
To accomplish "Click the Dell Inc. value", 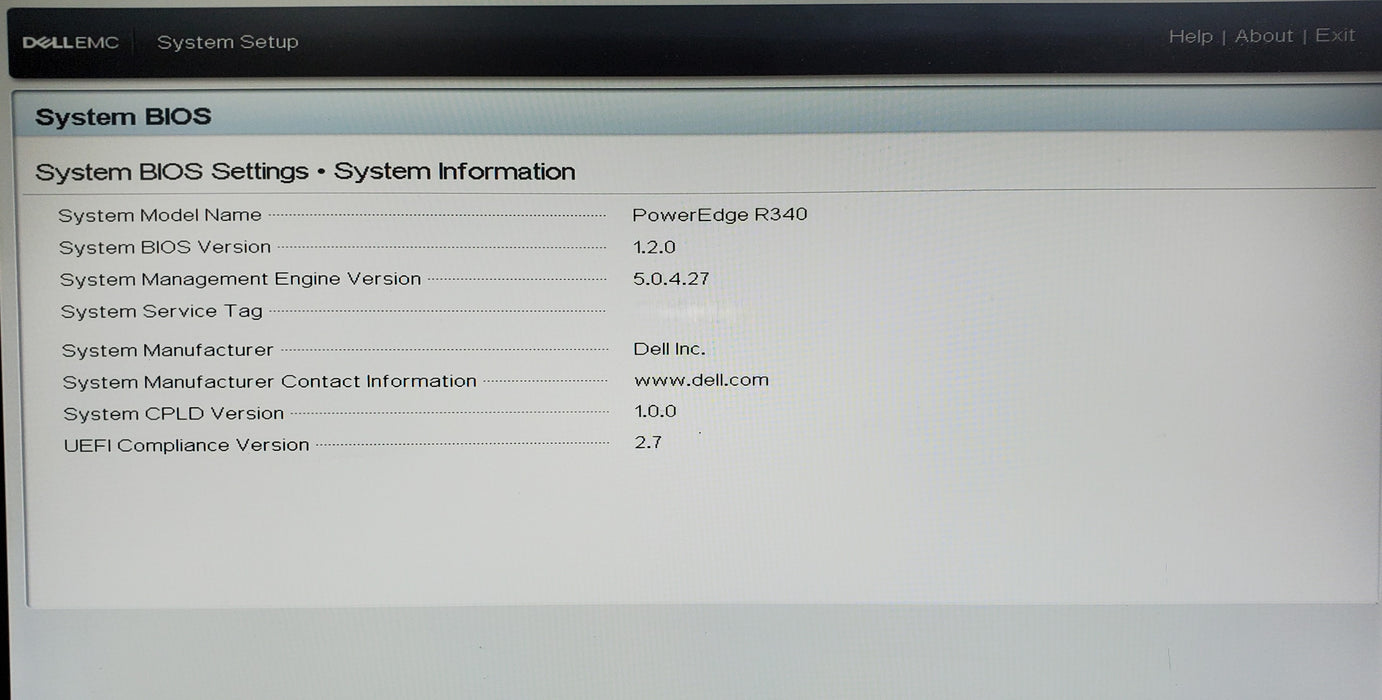I will 669,349.
